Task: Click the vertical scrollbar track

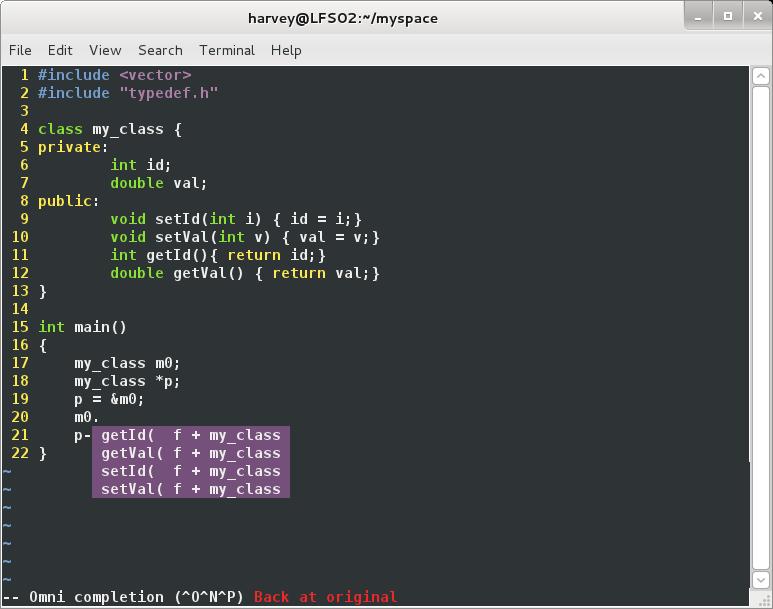Action: tap(760, 328)
